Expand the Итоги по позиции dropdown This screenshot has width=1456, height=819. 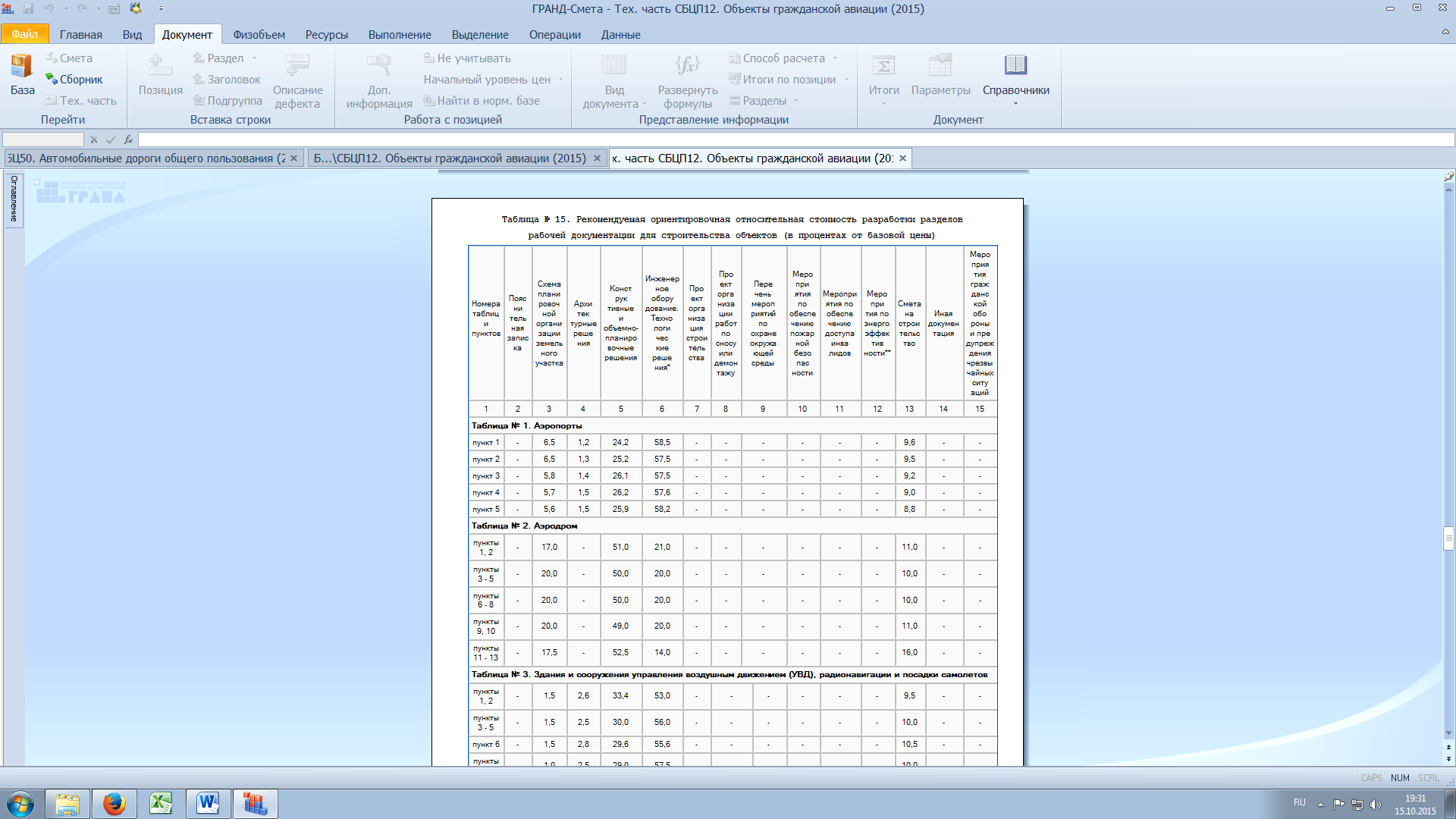click(x=846, y=80)
